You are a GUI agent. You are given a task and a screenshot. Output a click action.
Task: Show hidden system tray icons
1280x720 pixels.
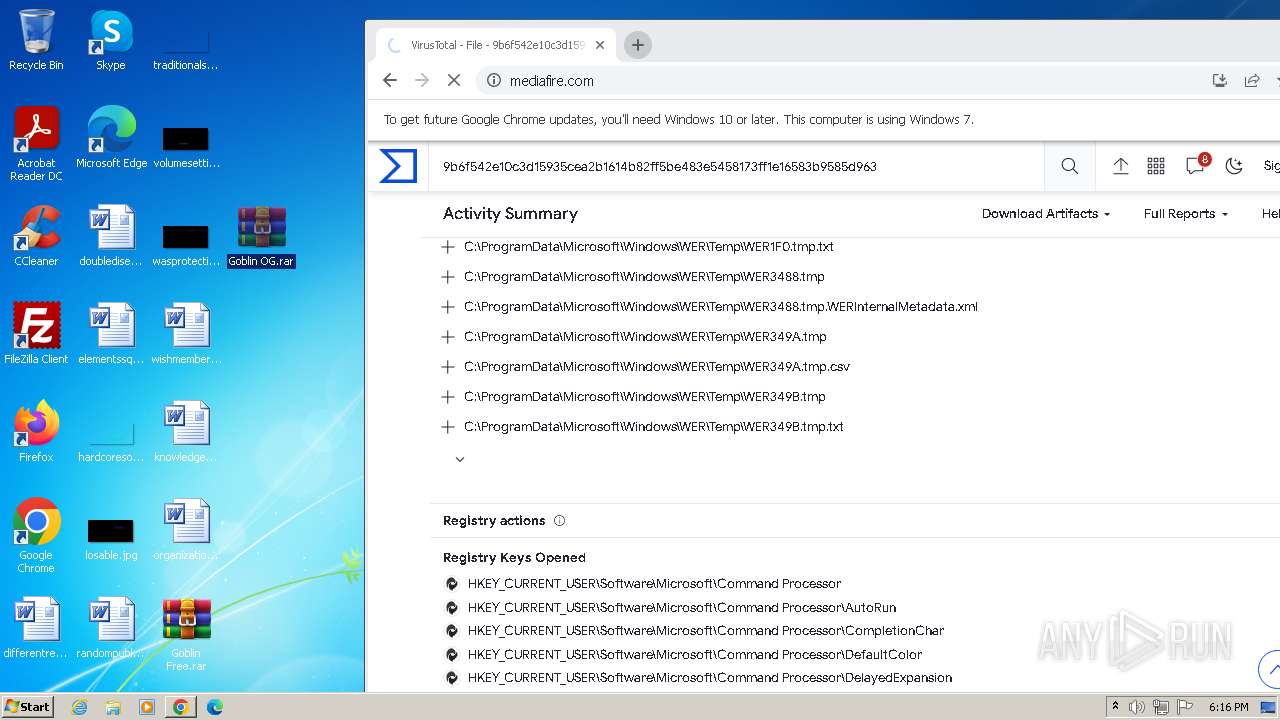(1114, 707)
